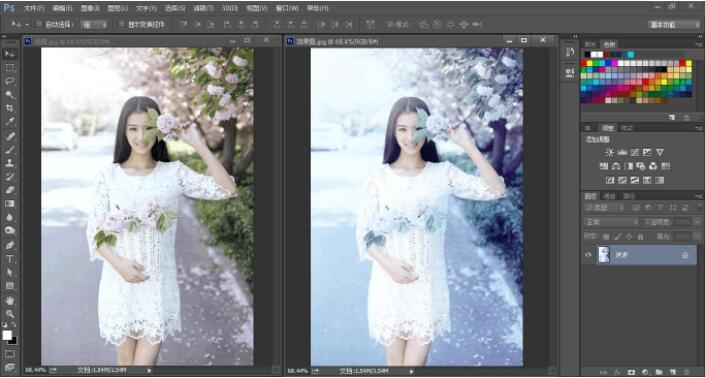
Task: Switch to the Paths tab
Action: 629,196
